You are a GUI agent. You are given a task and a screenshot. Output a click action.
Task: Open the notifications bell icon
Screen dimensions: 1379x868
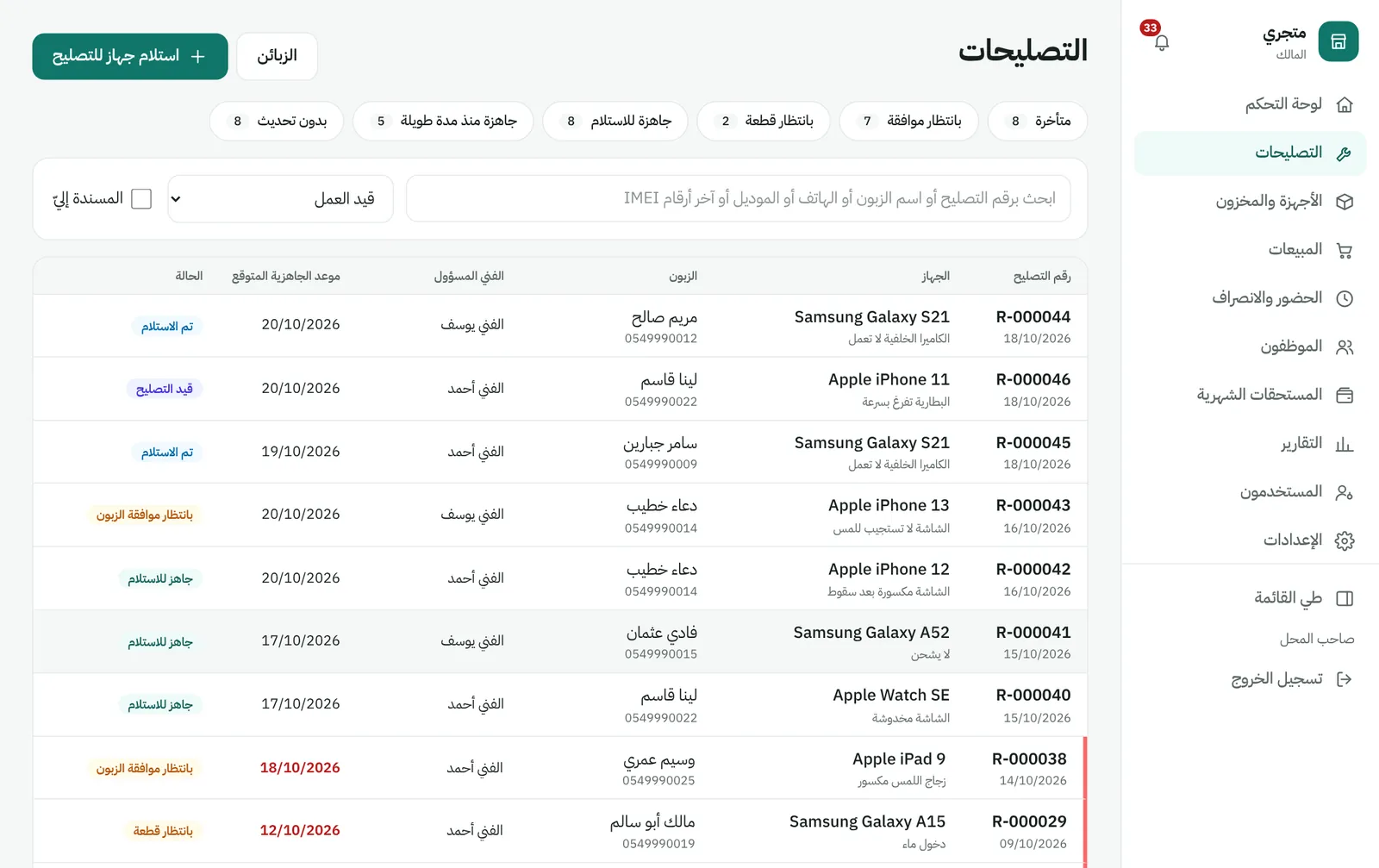1161,42
